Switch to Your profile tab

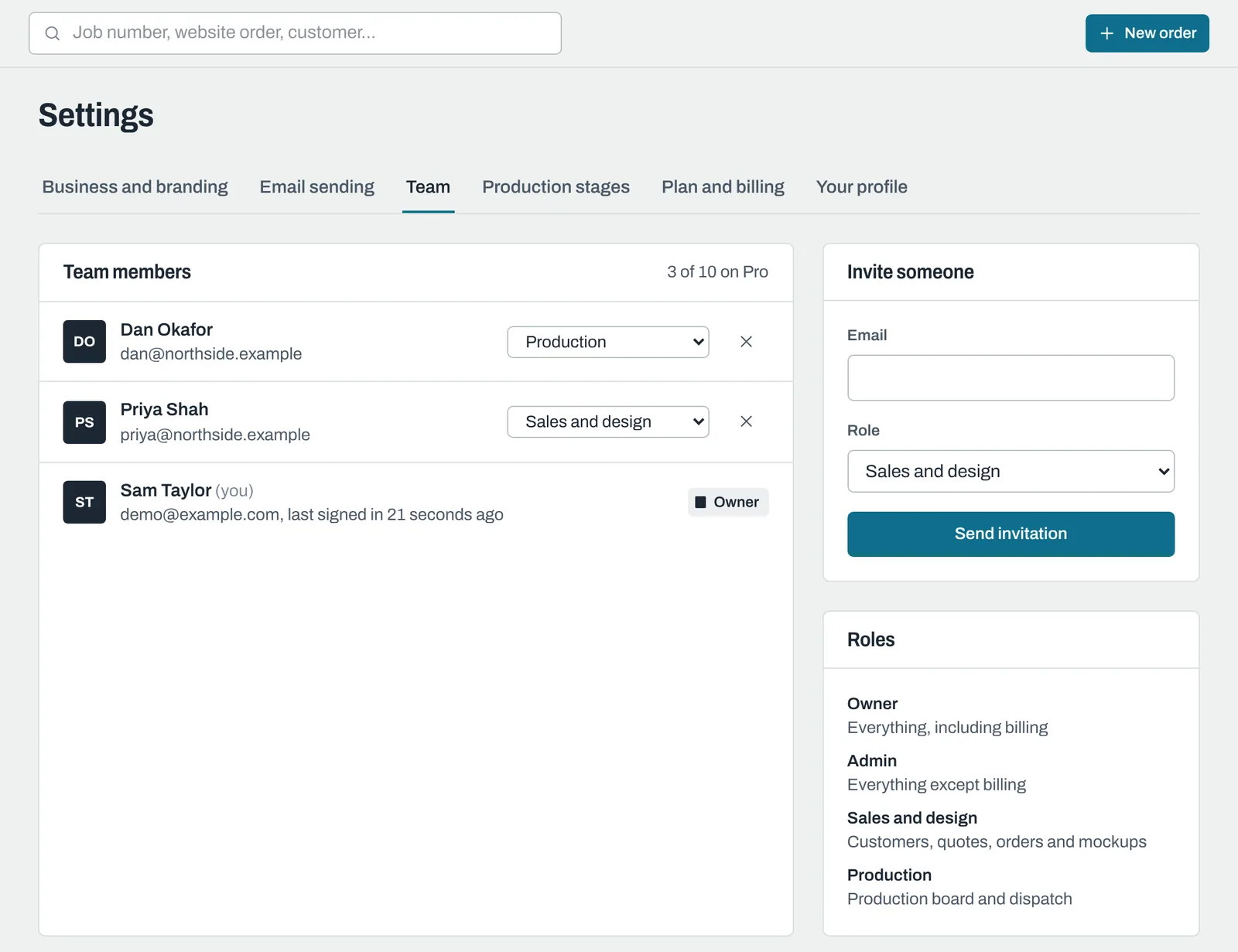(x=861, y=187)
